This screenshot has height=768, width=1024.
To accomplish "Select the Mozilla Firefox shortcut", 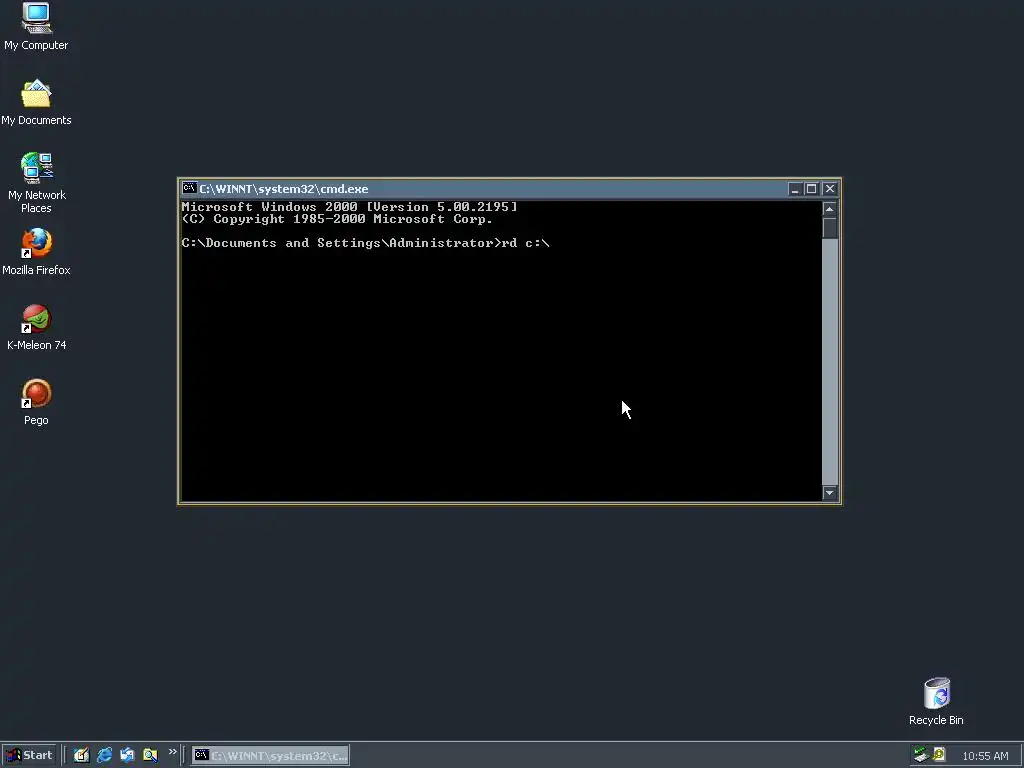I will (x=36, y=251).
